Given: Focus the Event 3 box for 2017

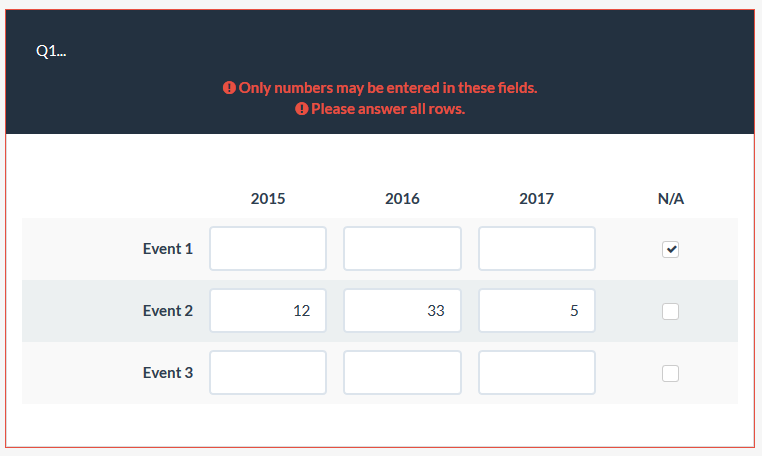Looking at the screenshot, I should (x=537, y=373).
